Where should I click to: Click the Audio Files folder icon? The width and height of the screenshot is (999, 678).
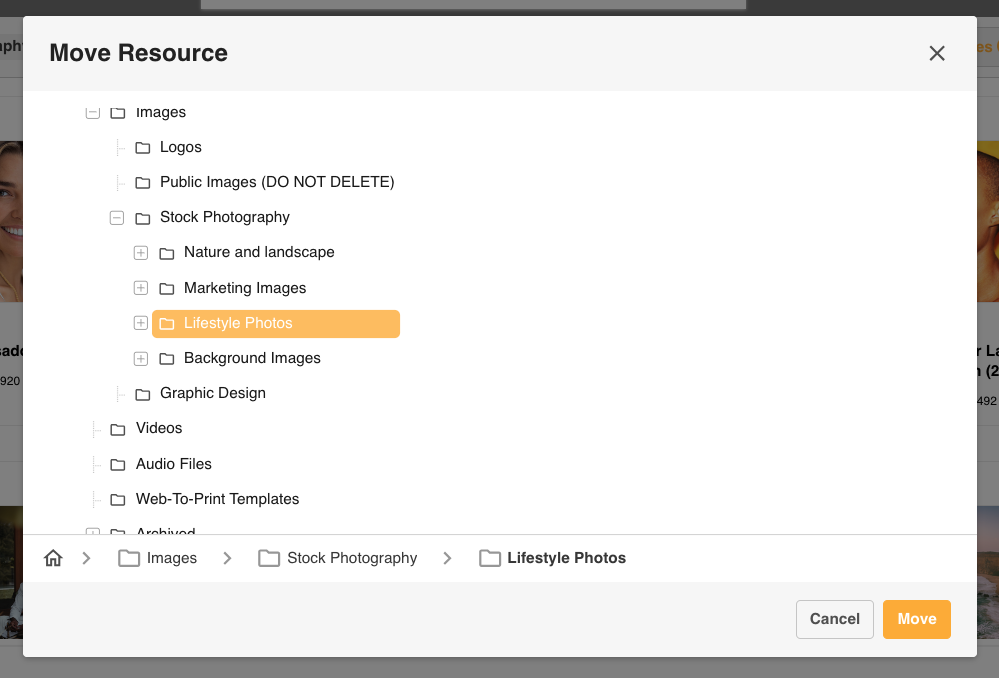pyautogui.click(x=118, y=465)
